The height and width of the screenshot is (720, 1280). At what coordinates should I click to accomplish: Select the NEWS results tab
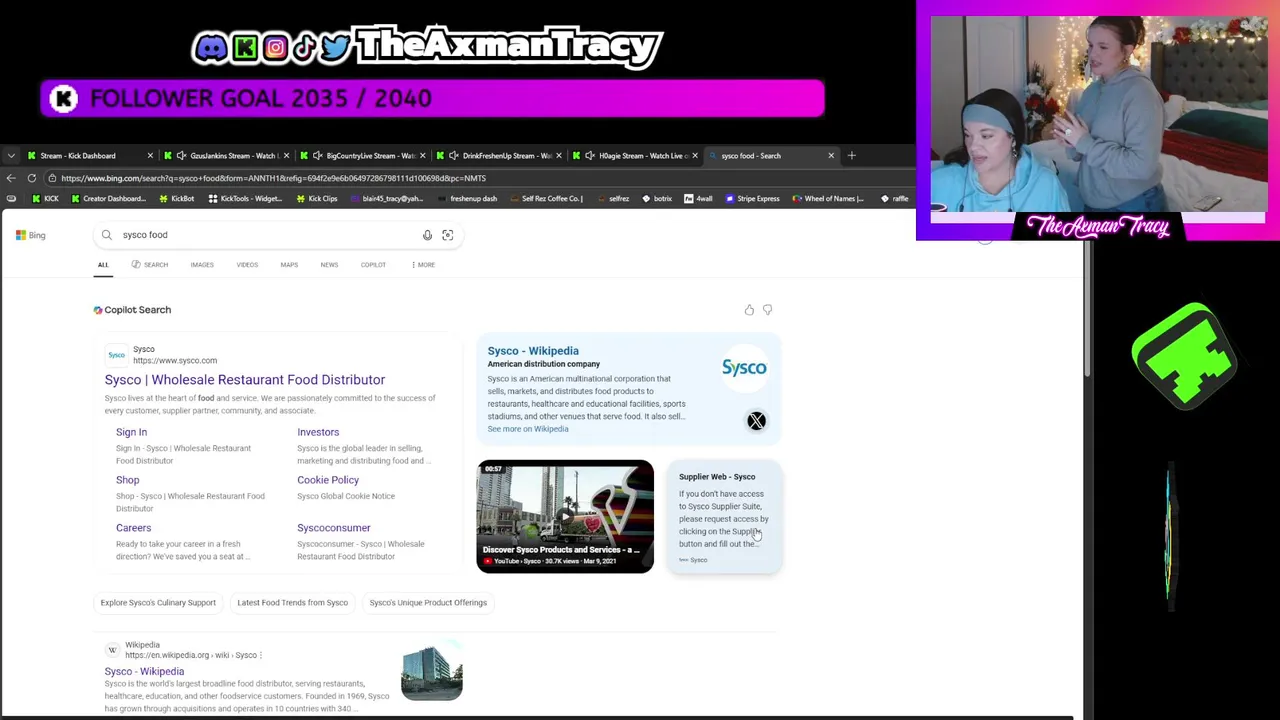(x=329, y=265)
